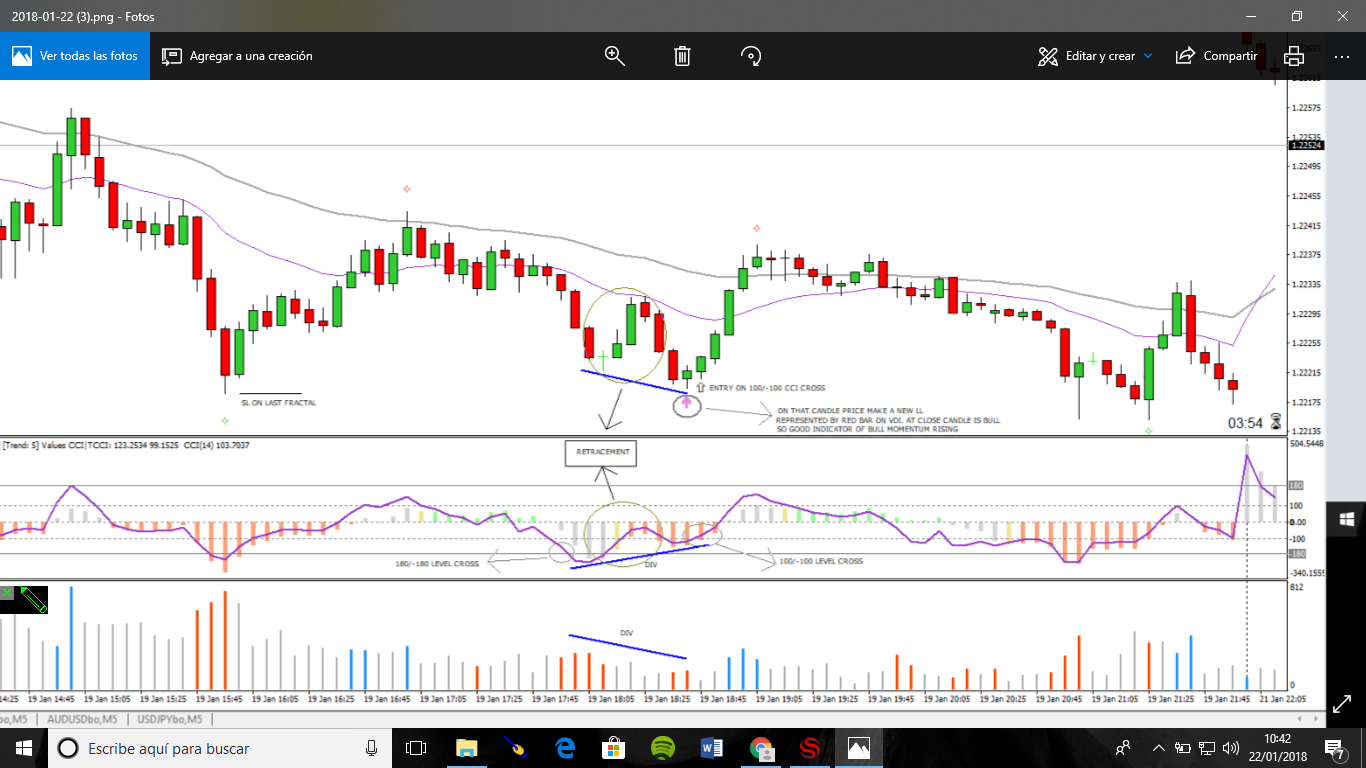Viewport: 1366px width, 768px height.
Task: Select the AUDUSDbo,M5 chart tab
Action: pos(82,719)
